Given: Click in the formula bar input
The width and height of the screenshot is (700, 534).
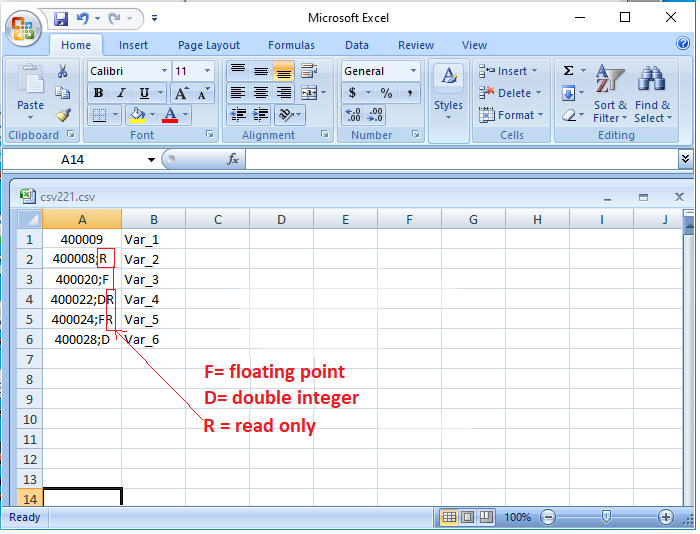Looking at the screenshot, I should (x=461, y=159).
